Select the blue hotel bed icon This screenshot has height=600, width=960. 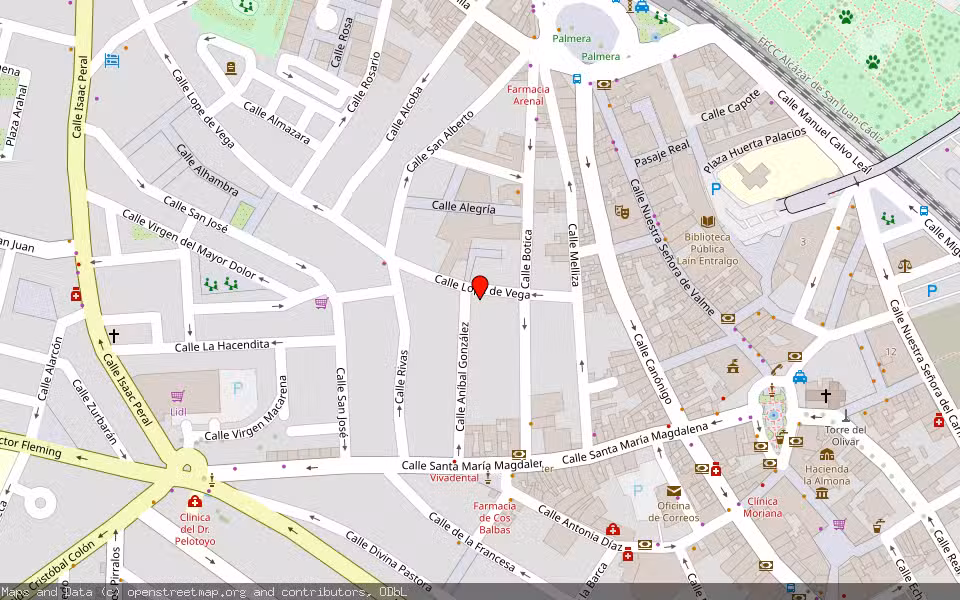111,61
